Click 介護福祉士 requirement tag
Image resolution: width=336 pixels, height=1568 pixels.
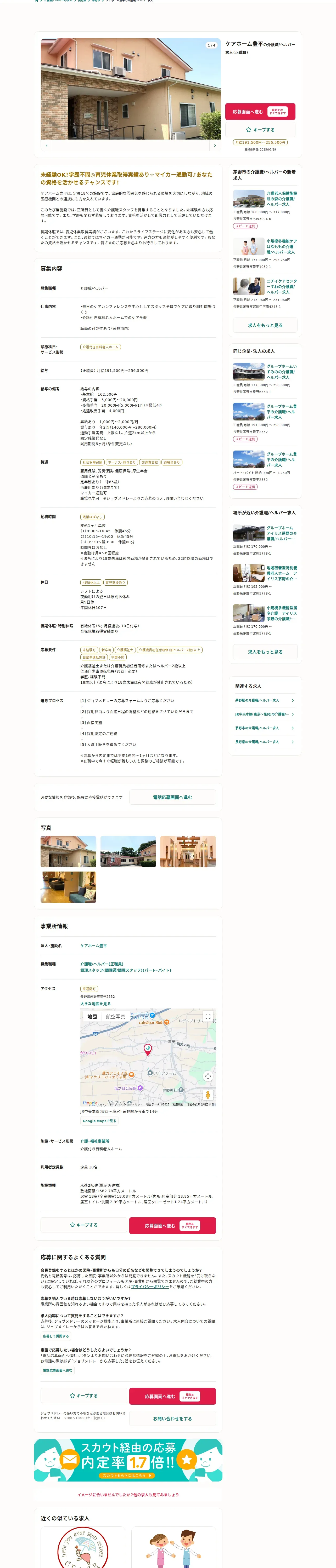tap(125, 650)
